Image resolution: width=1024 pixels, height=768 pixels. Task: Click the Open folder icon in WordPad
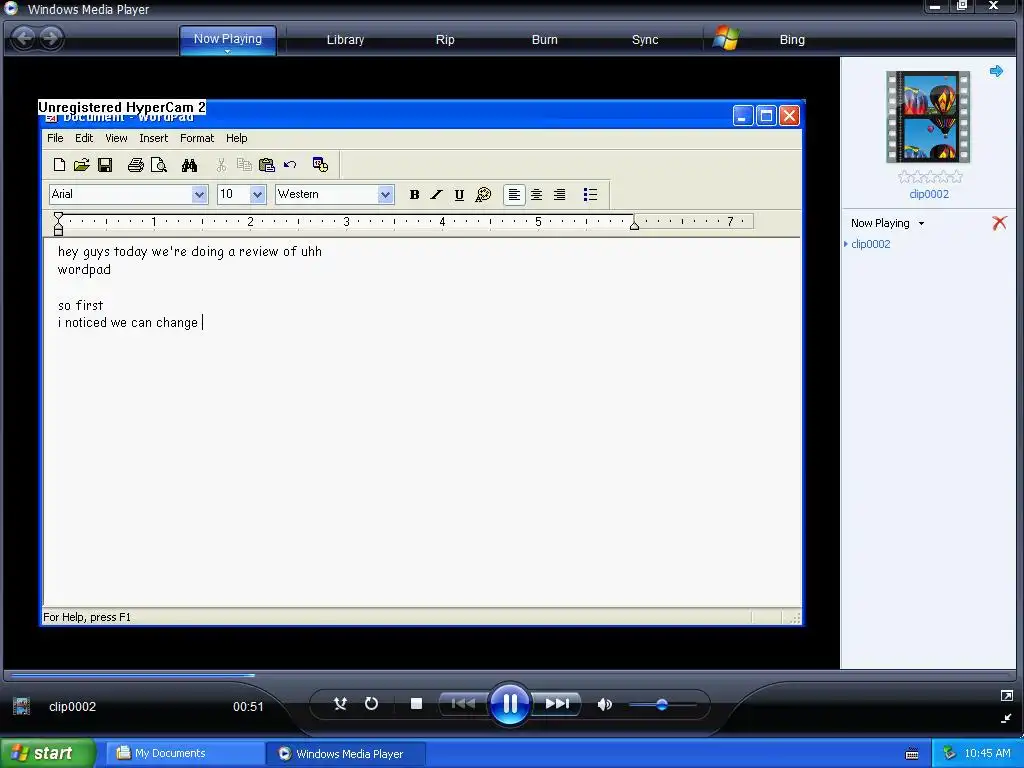(x=82, y=165)
